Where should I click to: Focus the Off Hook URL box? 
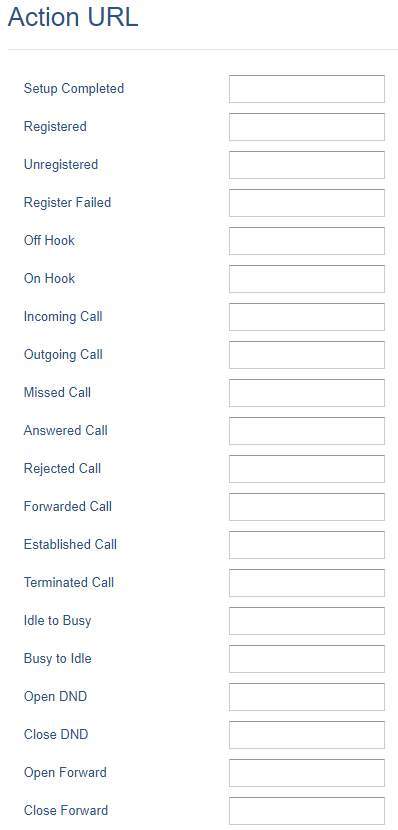point(307,241)
